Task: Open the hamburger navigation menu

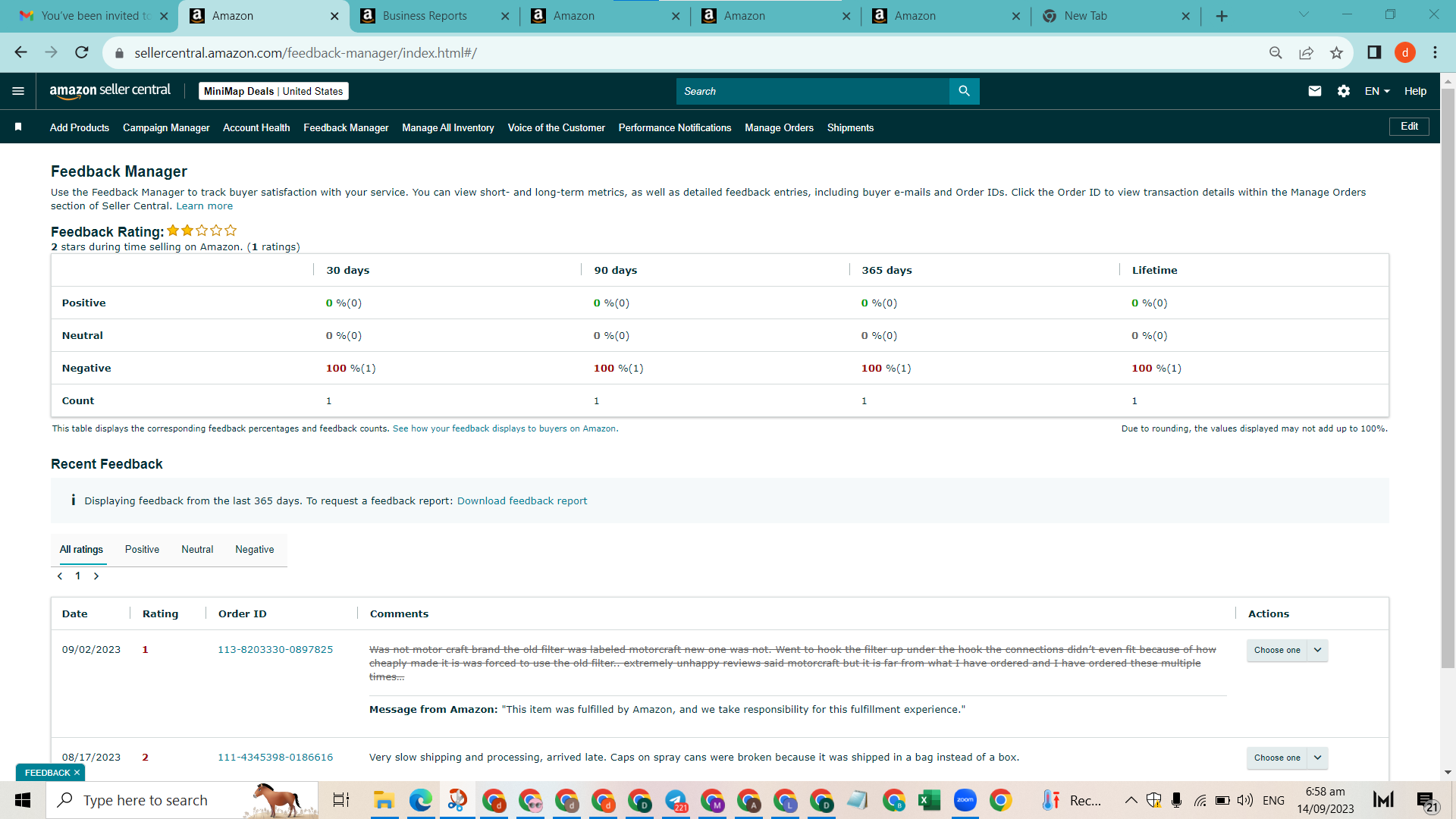Action: point(18,91)
